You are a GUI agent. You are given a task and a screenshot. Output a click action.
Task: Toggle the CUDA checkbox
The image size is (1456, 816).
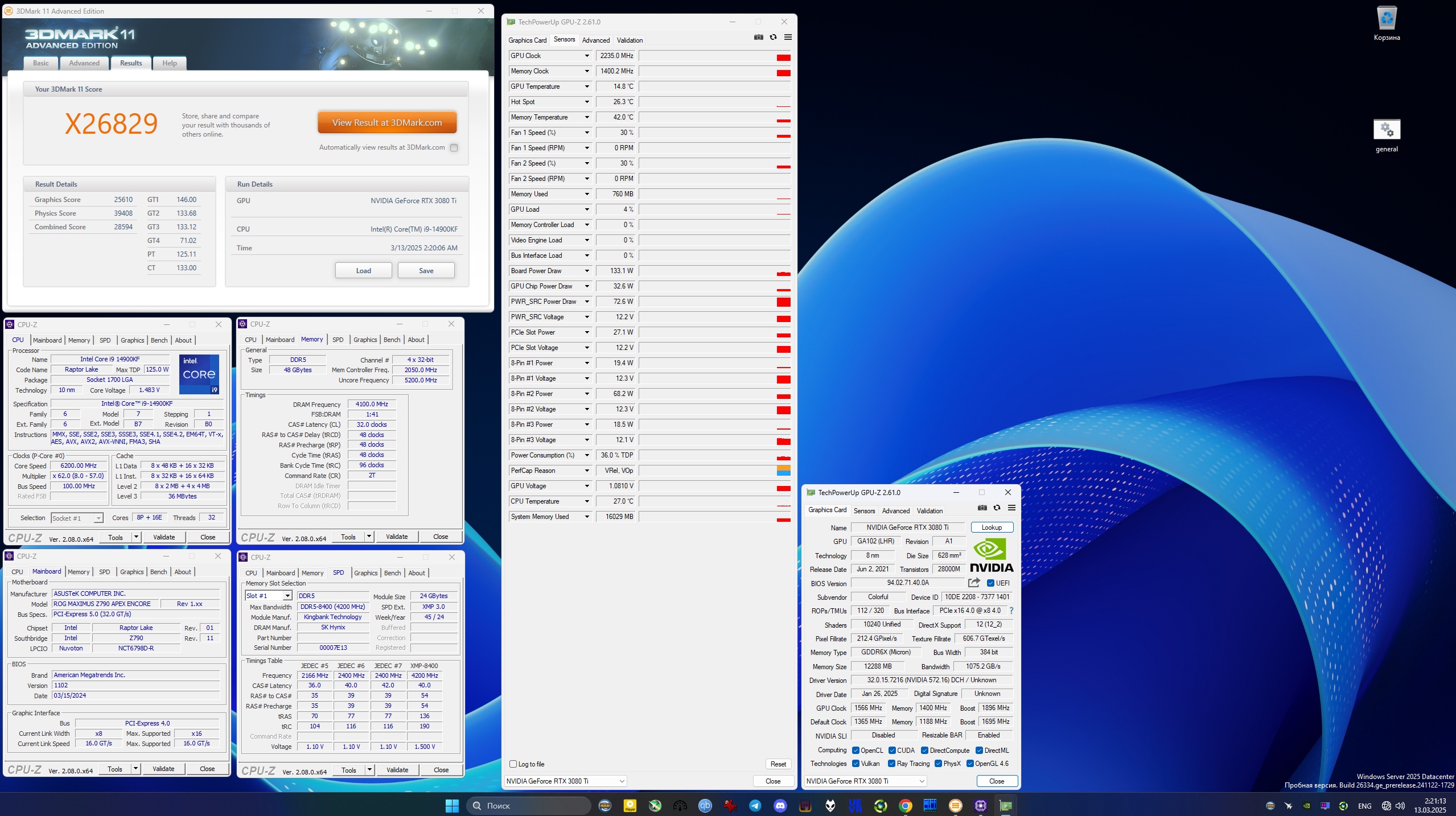pyautogui.click(x=892, y=750)
